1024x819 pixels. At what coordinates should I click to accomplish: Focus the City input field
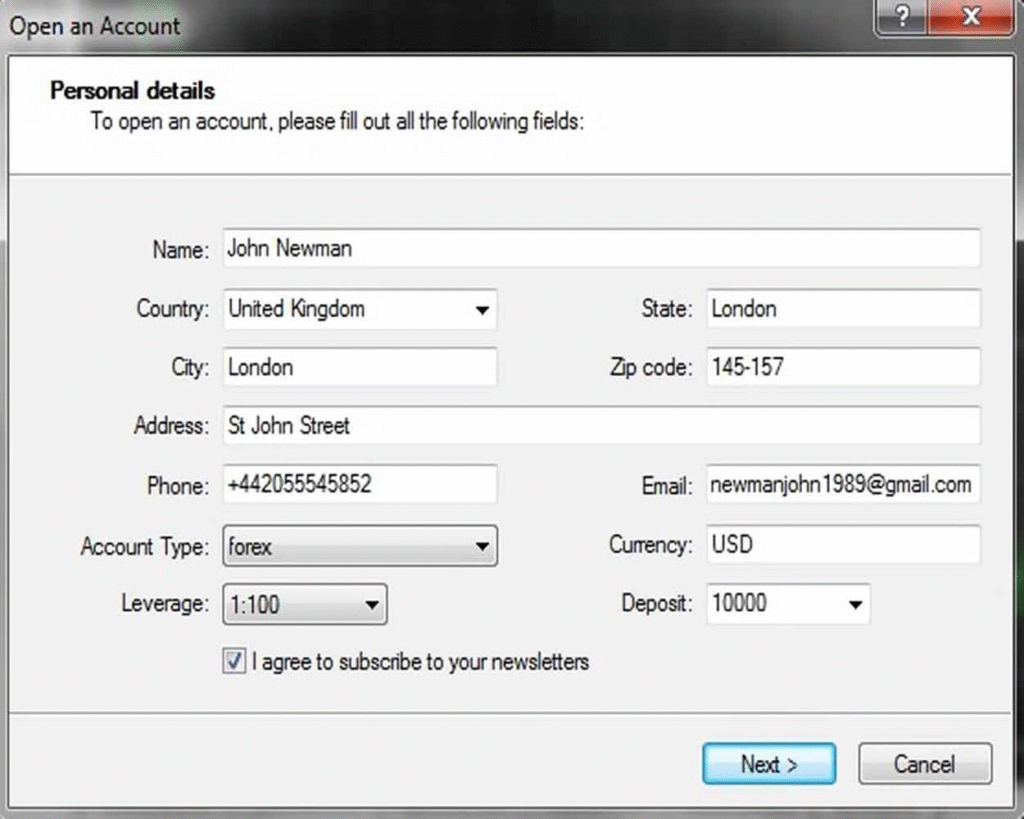360,368
